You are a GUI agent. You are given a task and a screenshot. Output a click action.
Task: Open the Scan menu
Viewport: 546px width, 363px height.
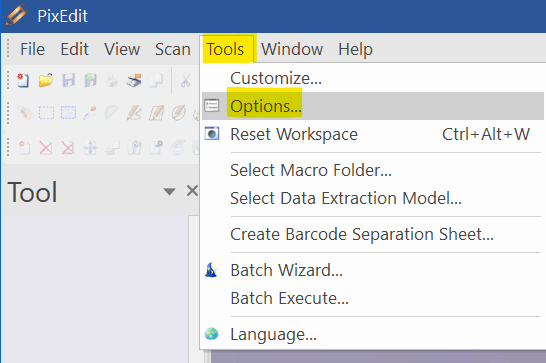173,49
